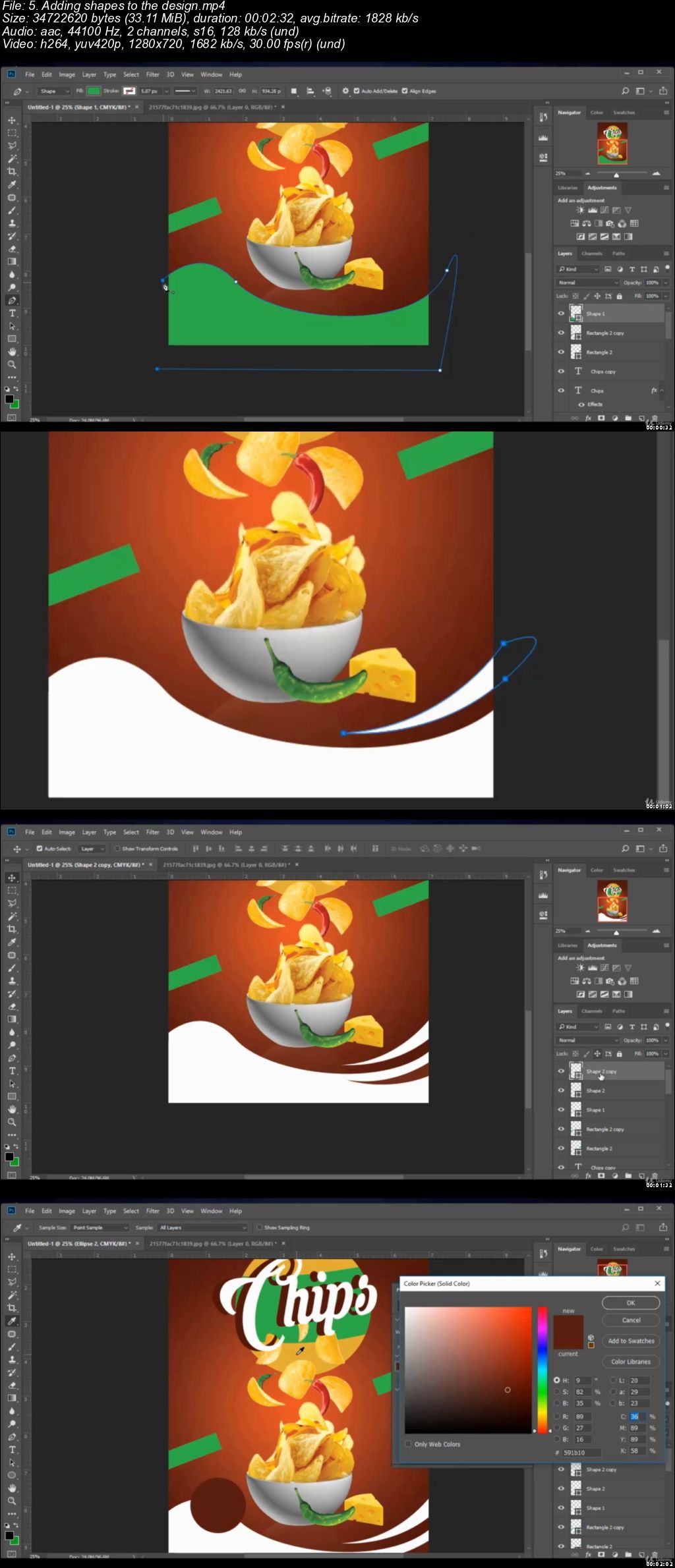Open Kind filter dropdown in Shape 2 copy frame
Image resolution: width=675 pixels, height=1568 pixels.
578,1026
